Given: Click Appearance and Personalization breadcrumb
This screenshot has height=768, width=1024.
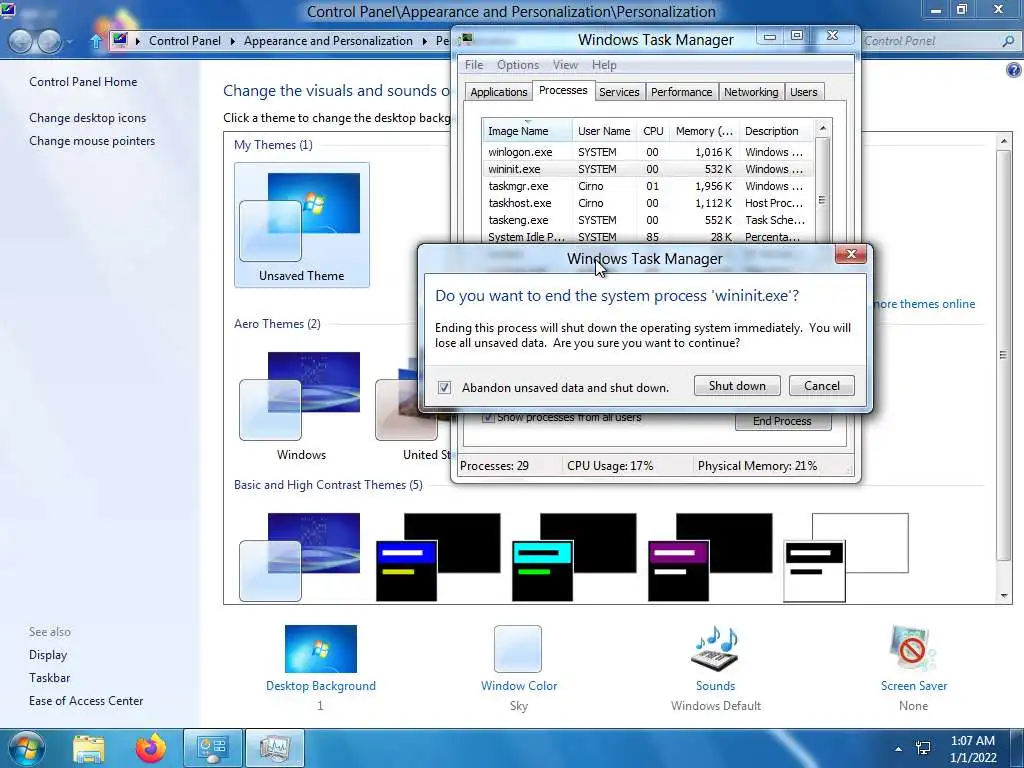Looking at the screenshot, I should click(x=328, y=40).
